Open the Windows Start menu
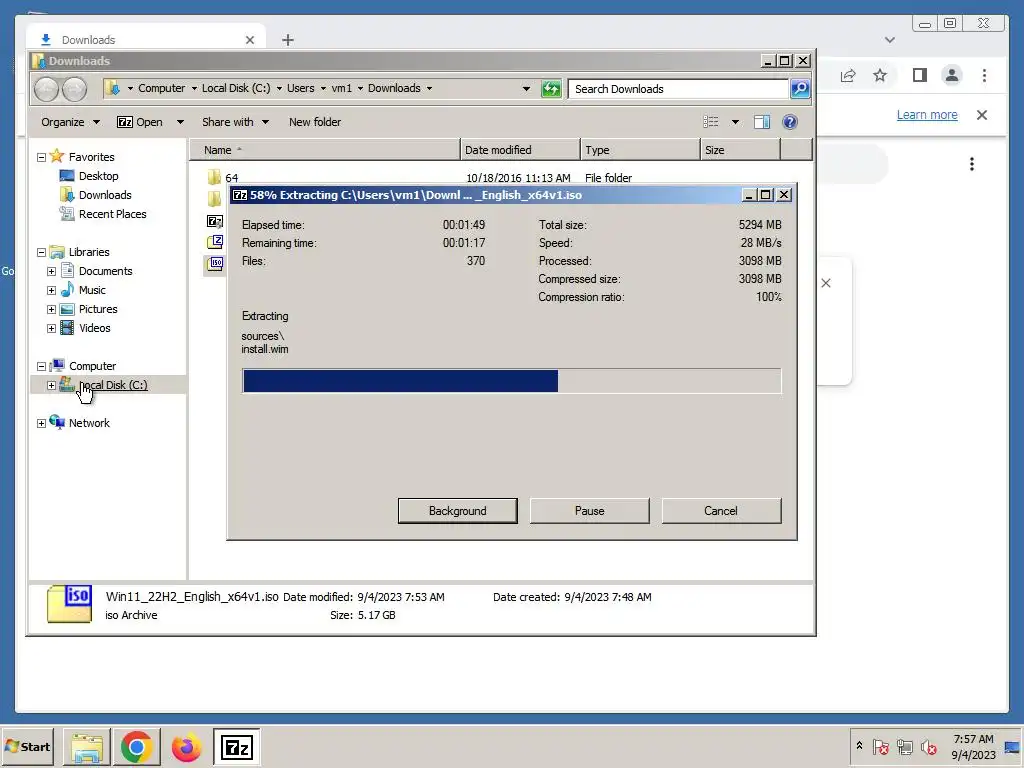The image size is (1024, 768). (27, 746)
